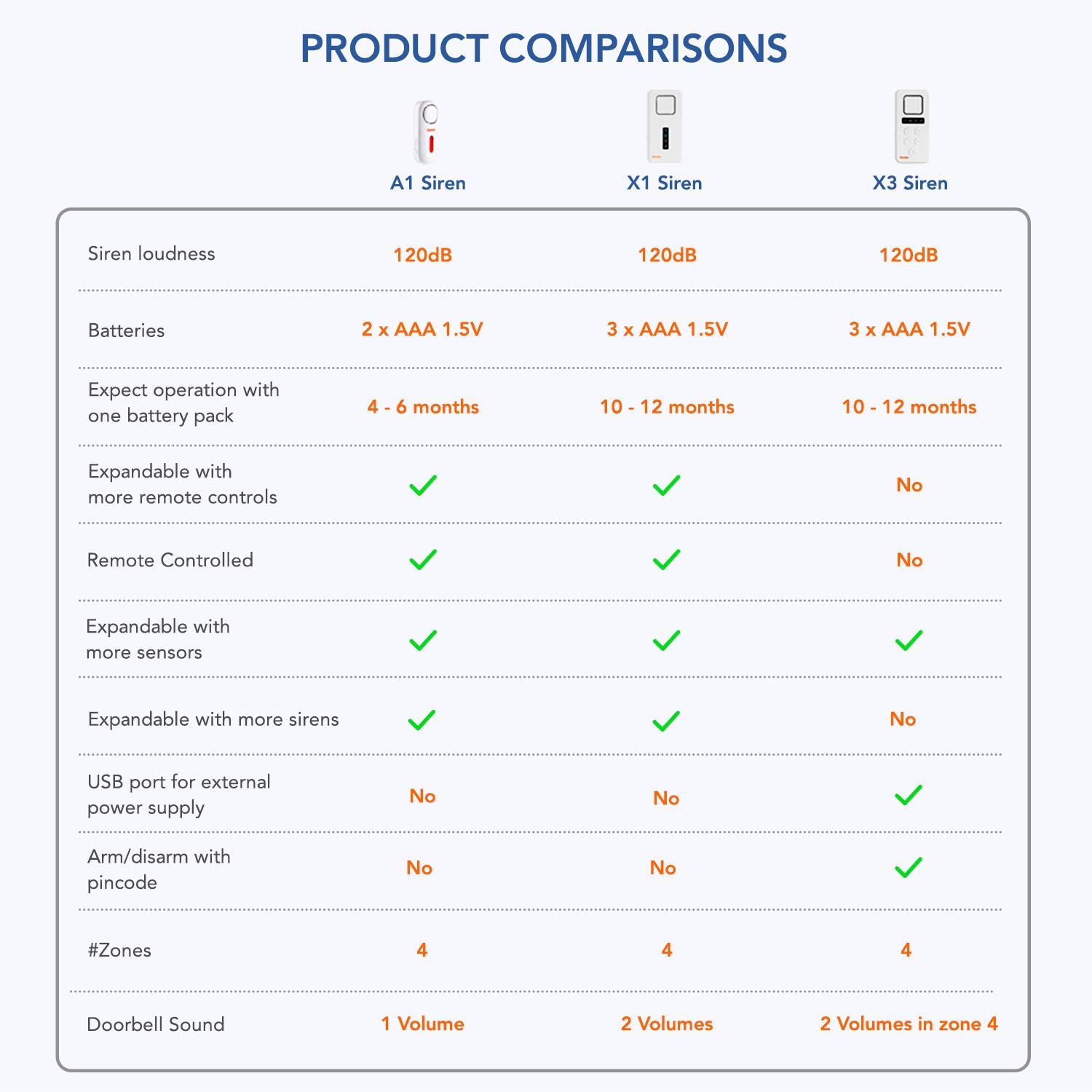Click the X1 Siren product image
The height and width of the screenshot is (1092, 1092).
click(665, 127)
